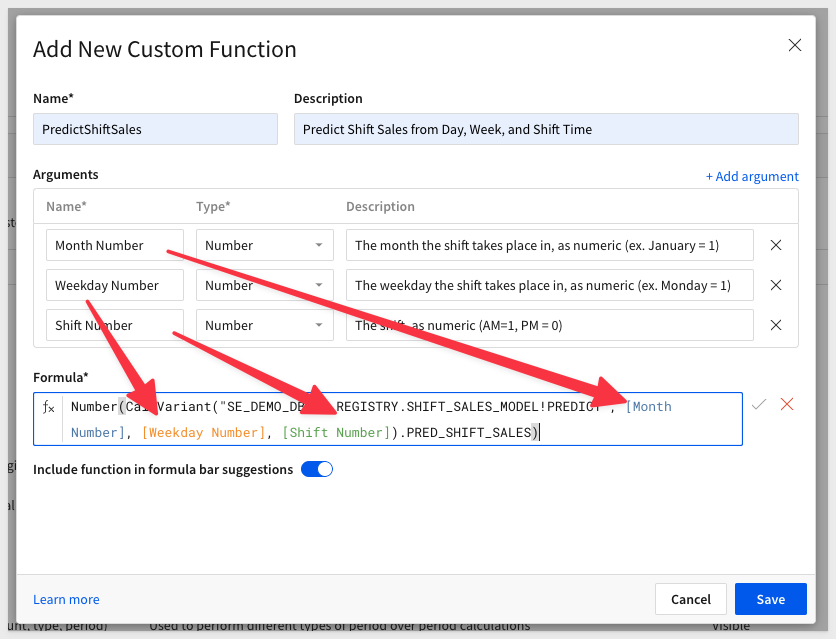Click the fx formula icon
The image size is (836, 639).
click(49, 407)
